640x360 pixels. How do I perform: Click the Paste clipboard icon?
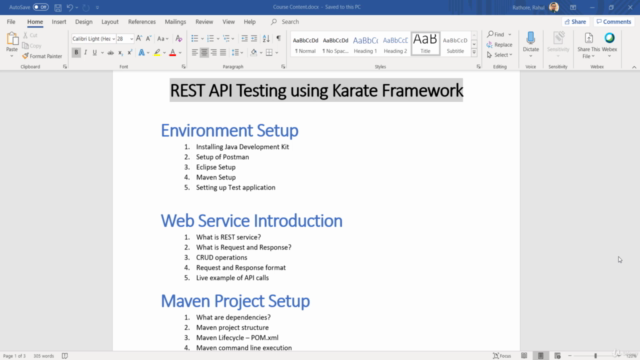click(x=12, y=39)
